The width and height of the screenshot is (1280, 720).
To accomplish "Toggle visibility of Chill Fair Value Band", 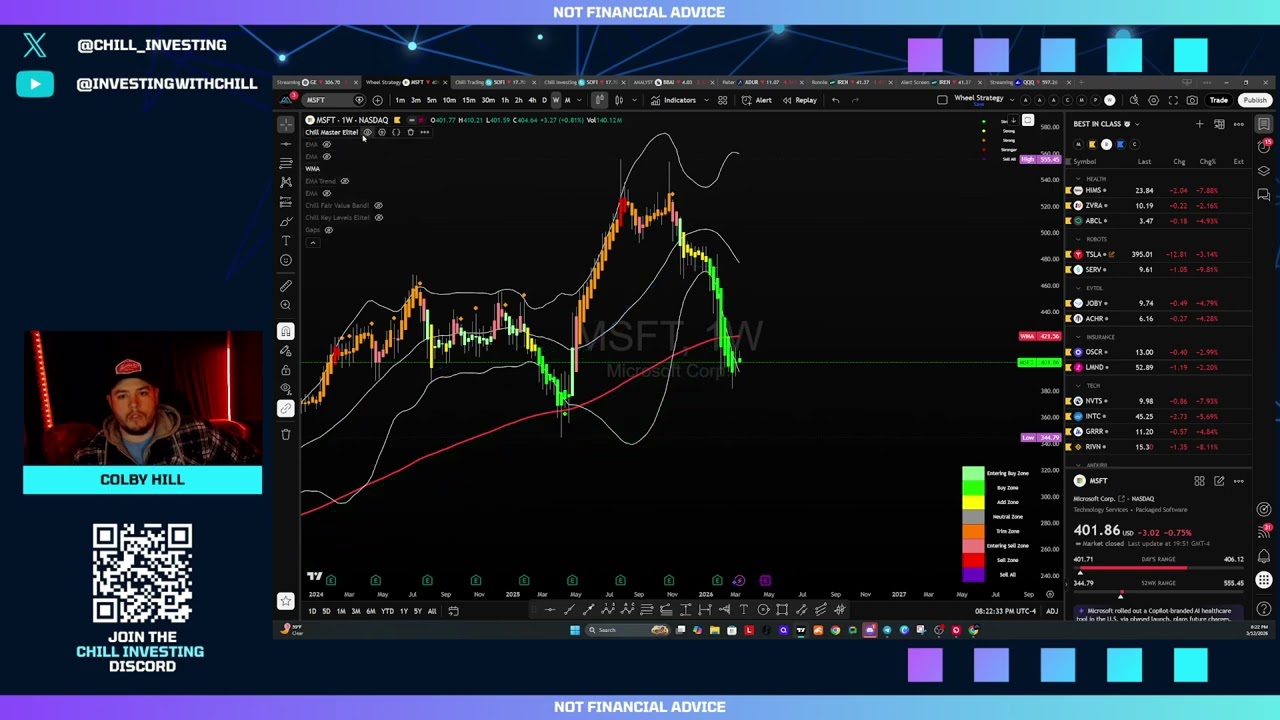I will click(378, 205).
